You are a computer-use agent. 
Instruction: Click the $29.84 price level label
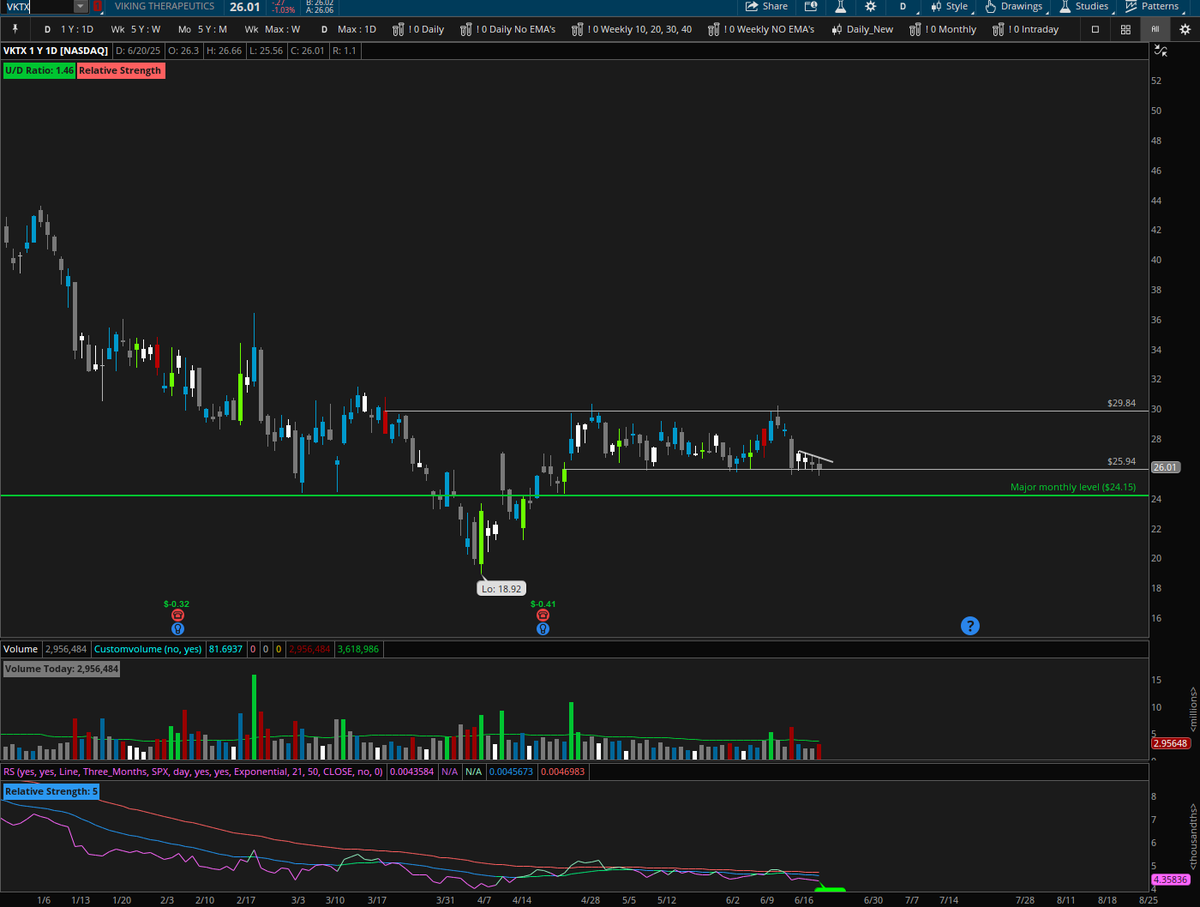1122,403
